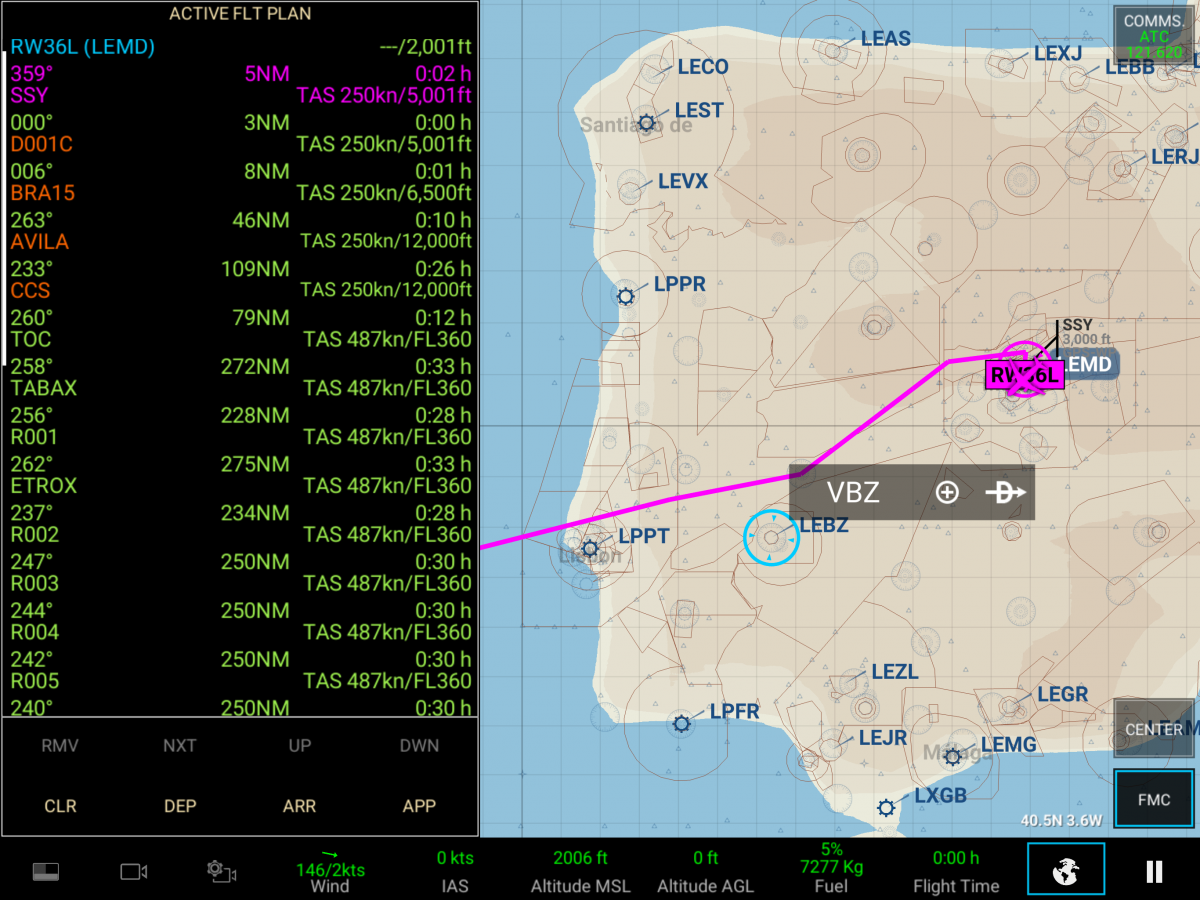1200x900 pixels.
Task: Click the VBZ label in map popup
Action: (853, 492)
